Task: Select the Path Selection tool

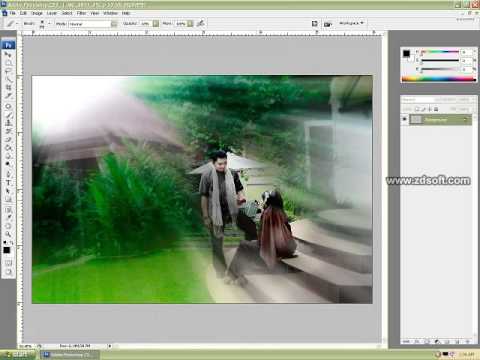Action: click(x=8, y=191)
